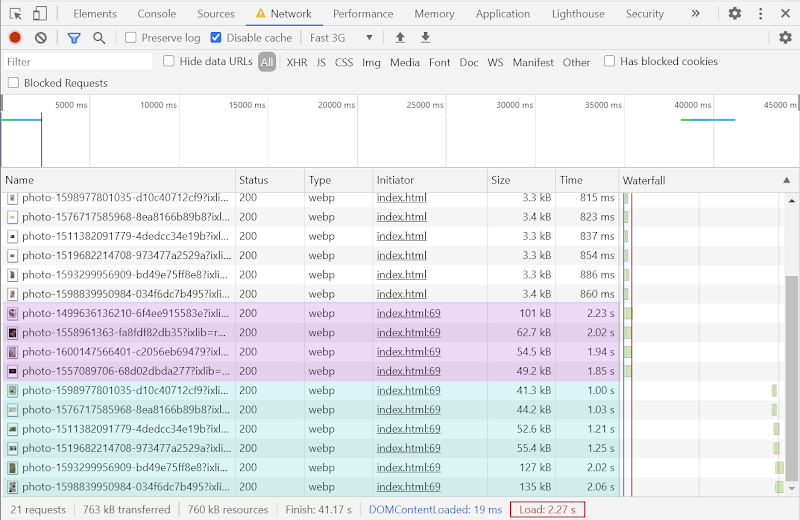800x520 pixels.
Task: Click the Filter text input field
Action: tap(78, 62)
